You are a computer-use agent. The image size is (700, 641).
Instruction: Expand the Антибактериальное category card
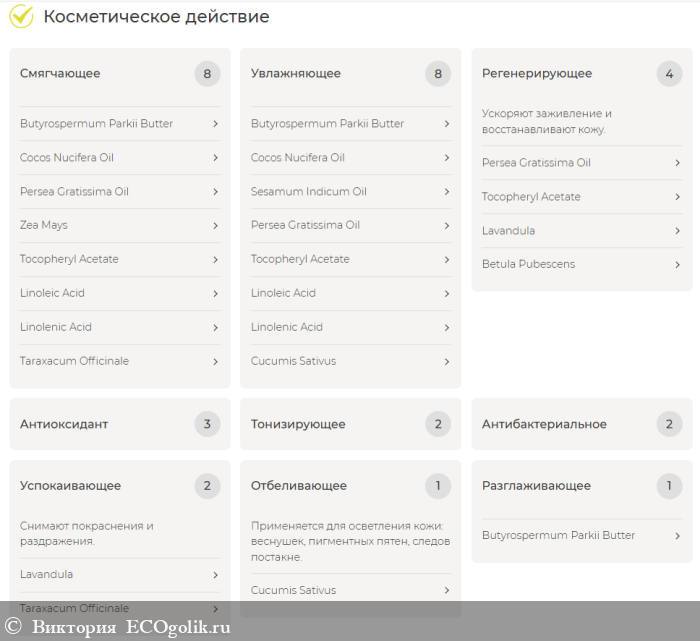click(x=581, y=424)
